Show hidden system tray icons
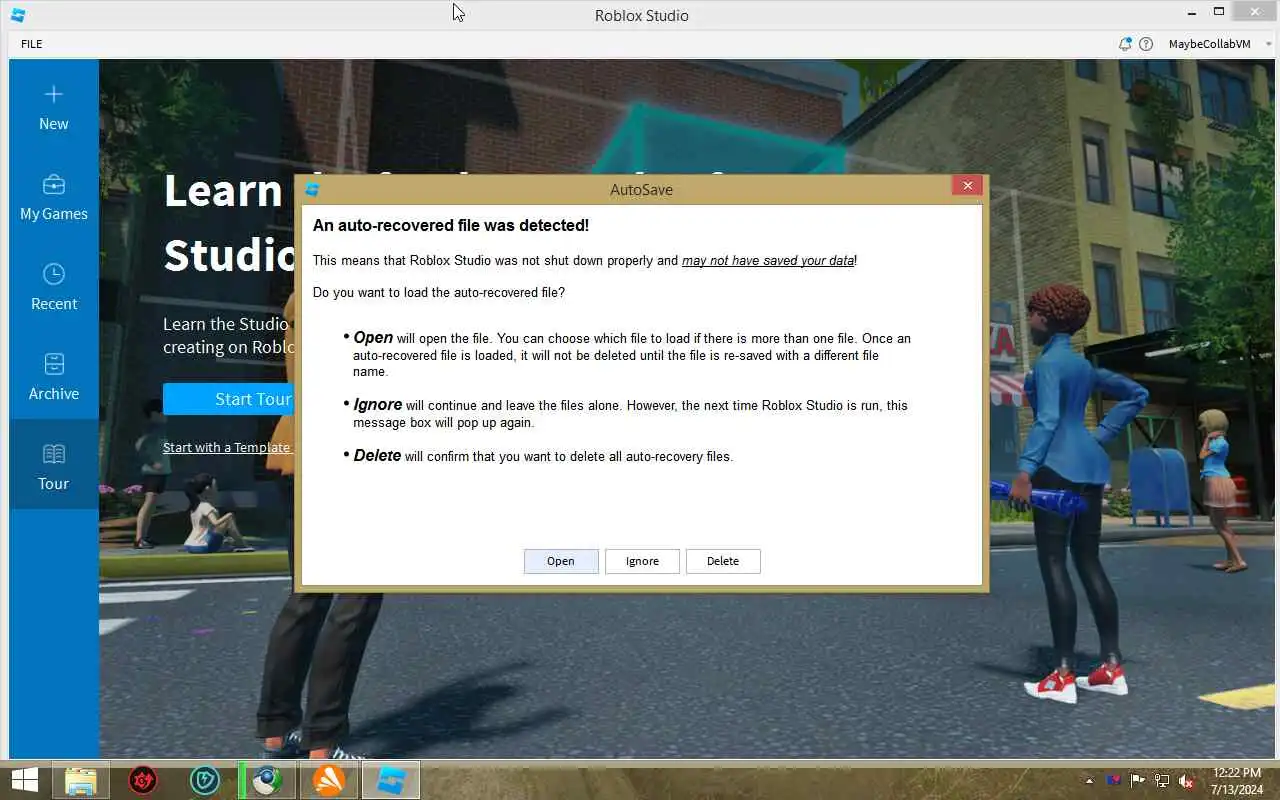Screen dimensions: 1280x800 [x=1089, y=780]
